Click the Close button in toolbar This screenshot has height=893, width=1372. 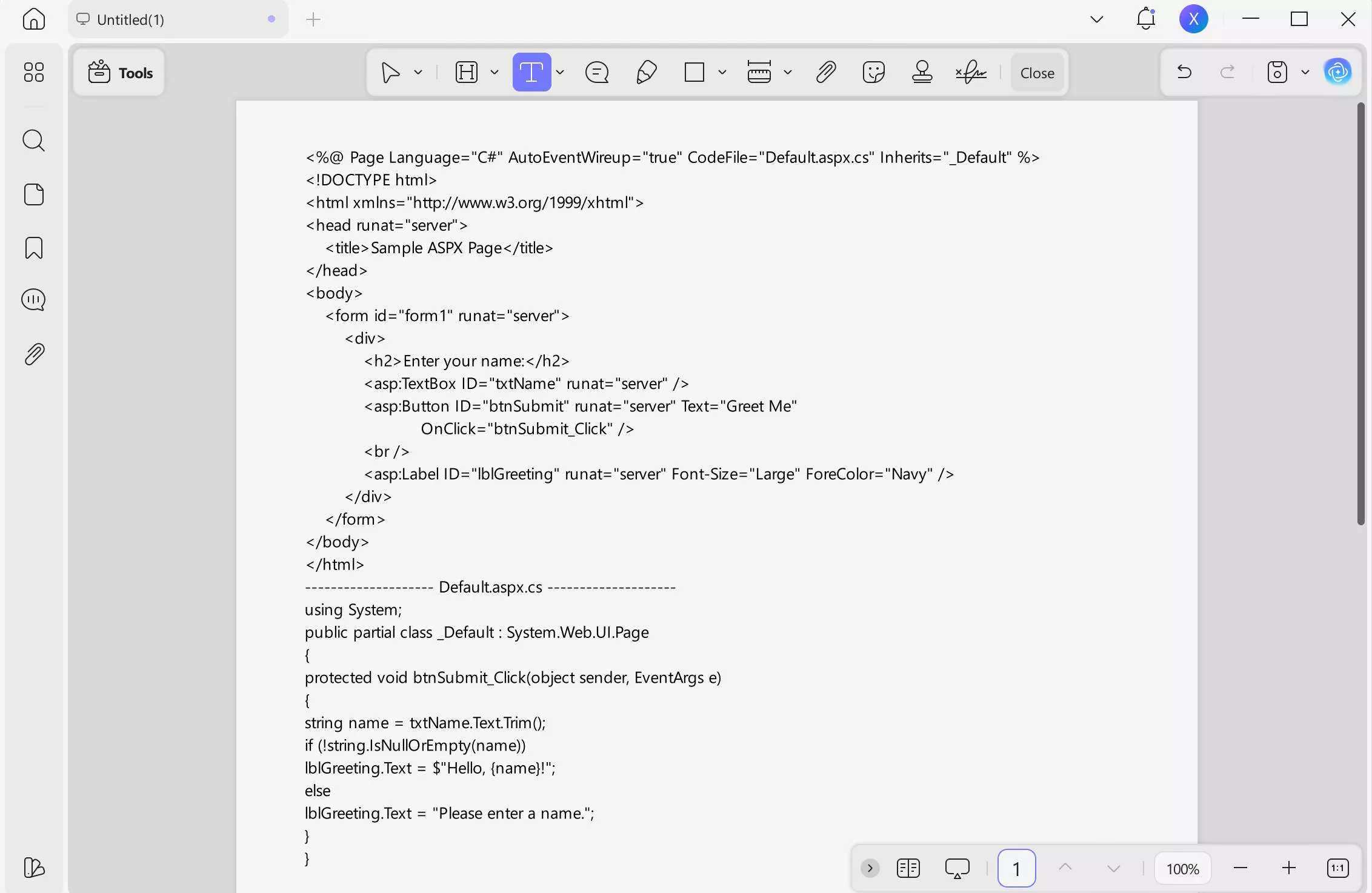coord(1037,73)
